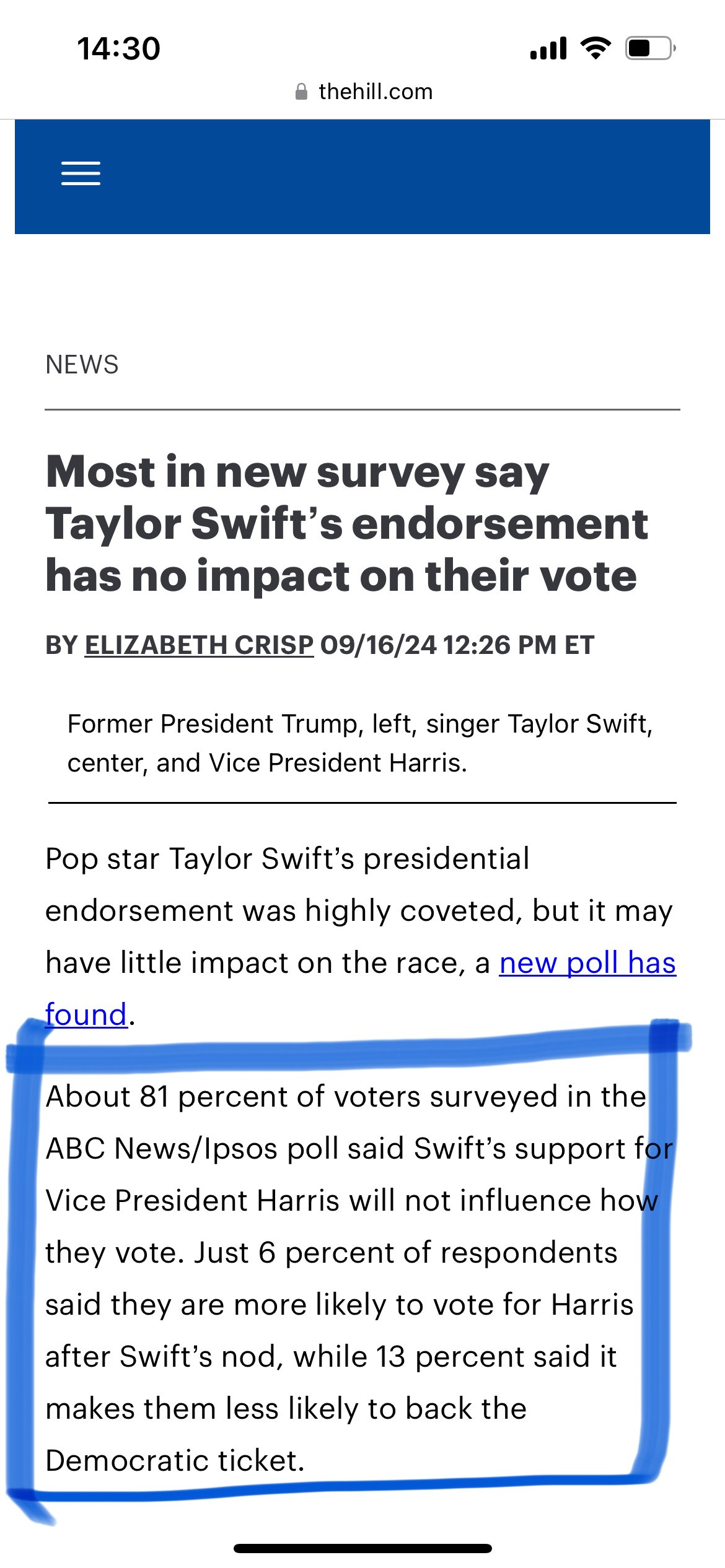Screen dimensions: 725x1568
Task: Click the Taylor Swift endorsement headline
Action: pos(347,524)
